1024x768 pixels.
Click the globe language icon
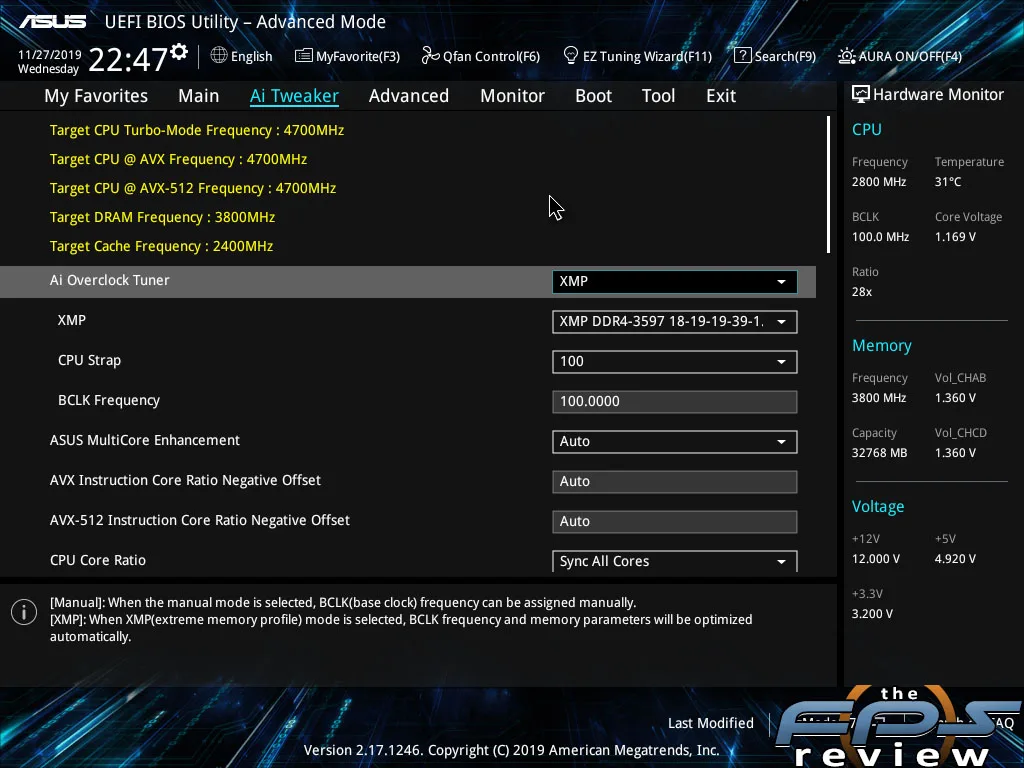pos(219,56)
